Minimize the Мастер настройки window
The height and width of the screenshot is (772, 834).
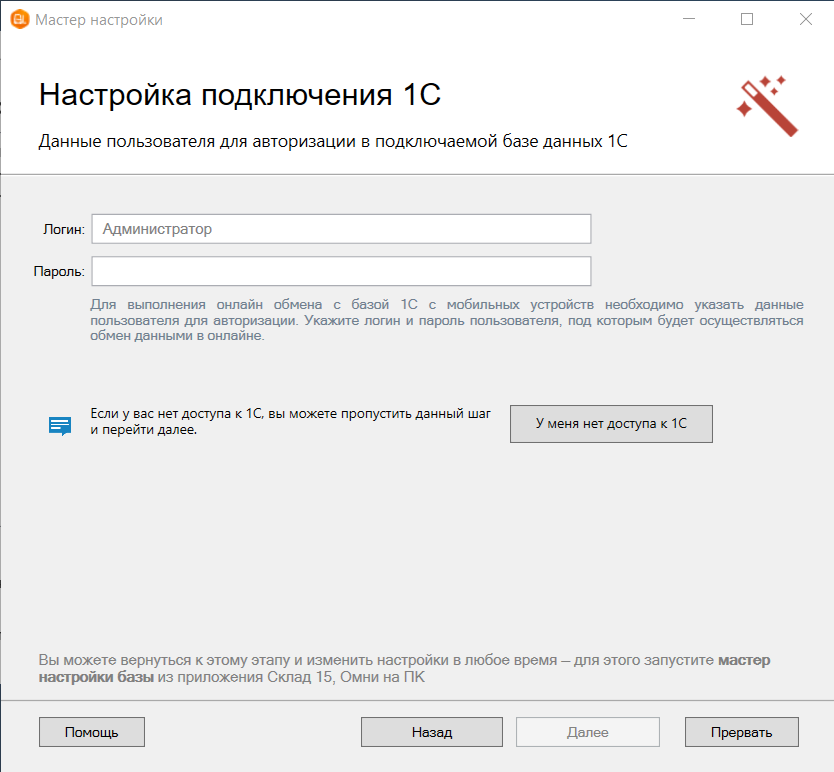pos(689,19)
